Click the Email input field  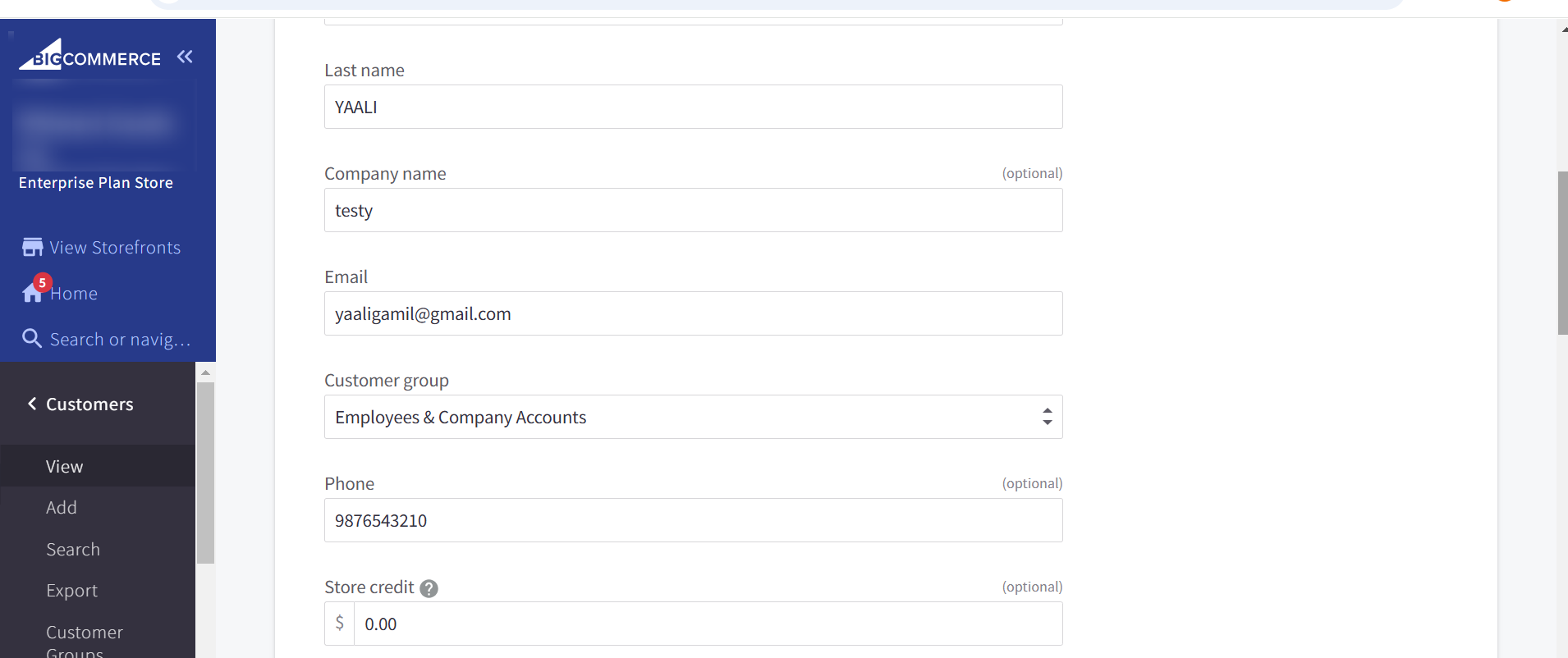[x=693, y=313]
